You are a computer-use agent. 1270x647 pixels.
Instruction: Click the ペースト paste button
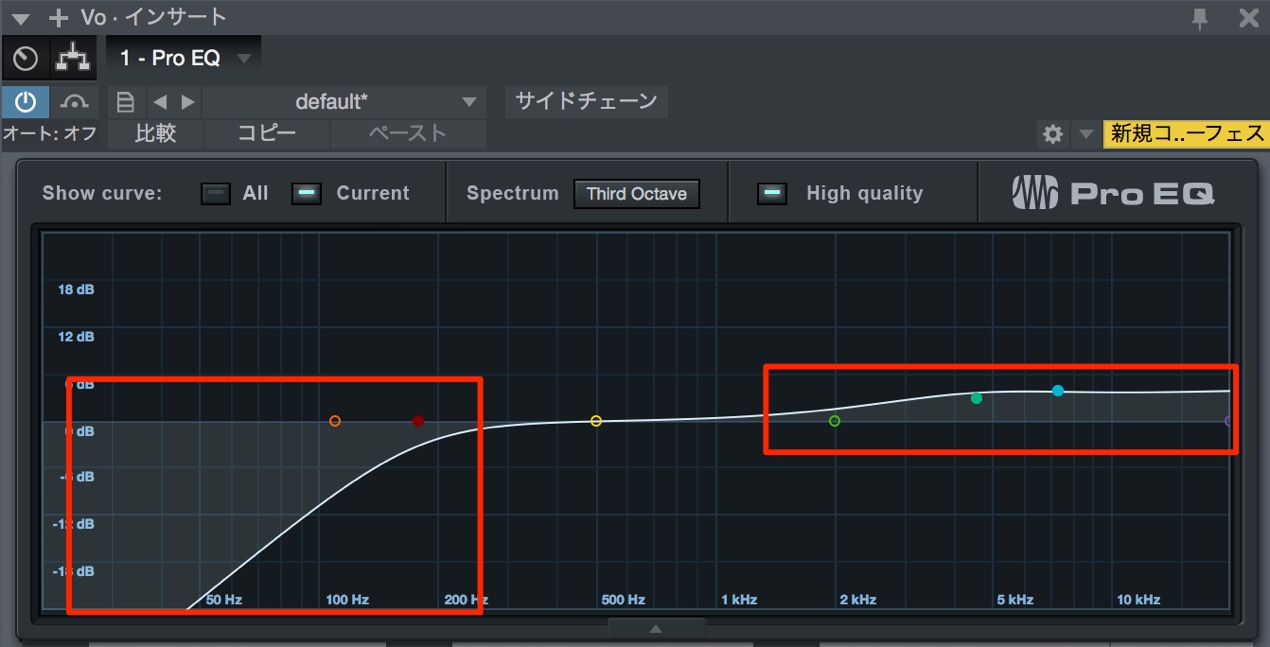coord(408,133)
